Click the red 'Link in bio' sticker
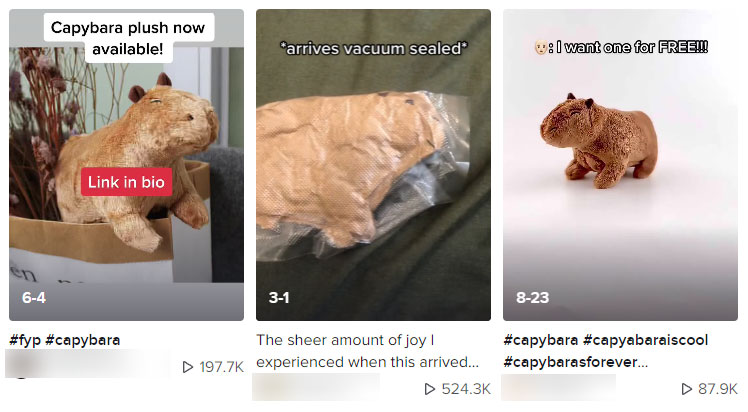 click(x=126, y=182)
